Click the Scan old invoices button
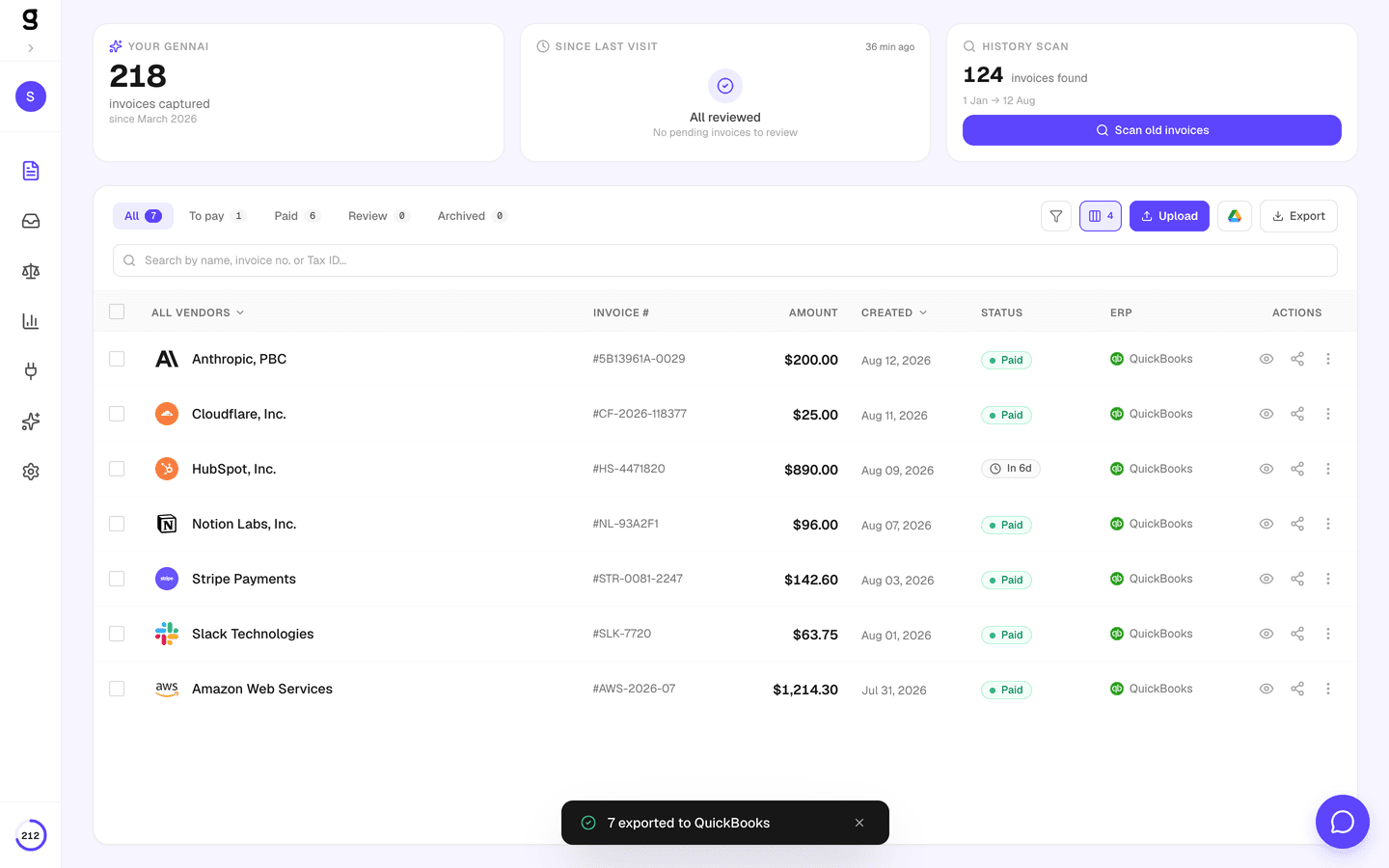Viewport: 1389px width, 868px height. [x=1152, y=130]
